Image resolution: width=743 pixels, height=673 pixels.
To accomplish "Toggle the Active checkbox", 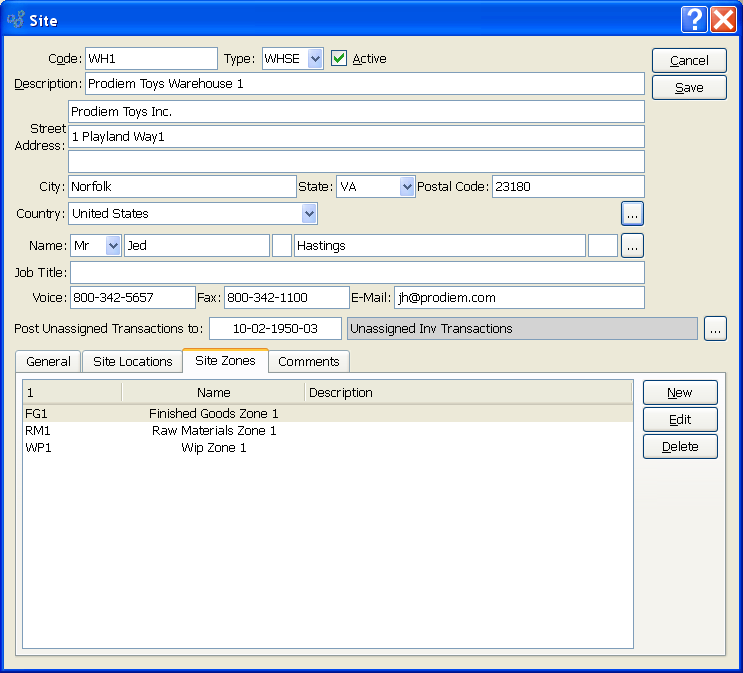I will pos(339,59).
